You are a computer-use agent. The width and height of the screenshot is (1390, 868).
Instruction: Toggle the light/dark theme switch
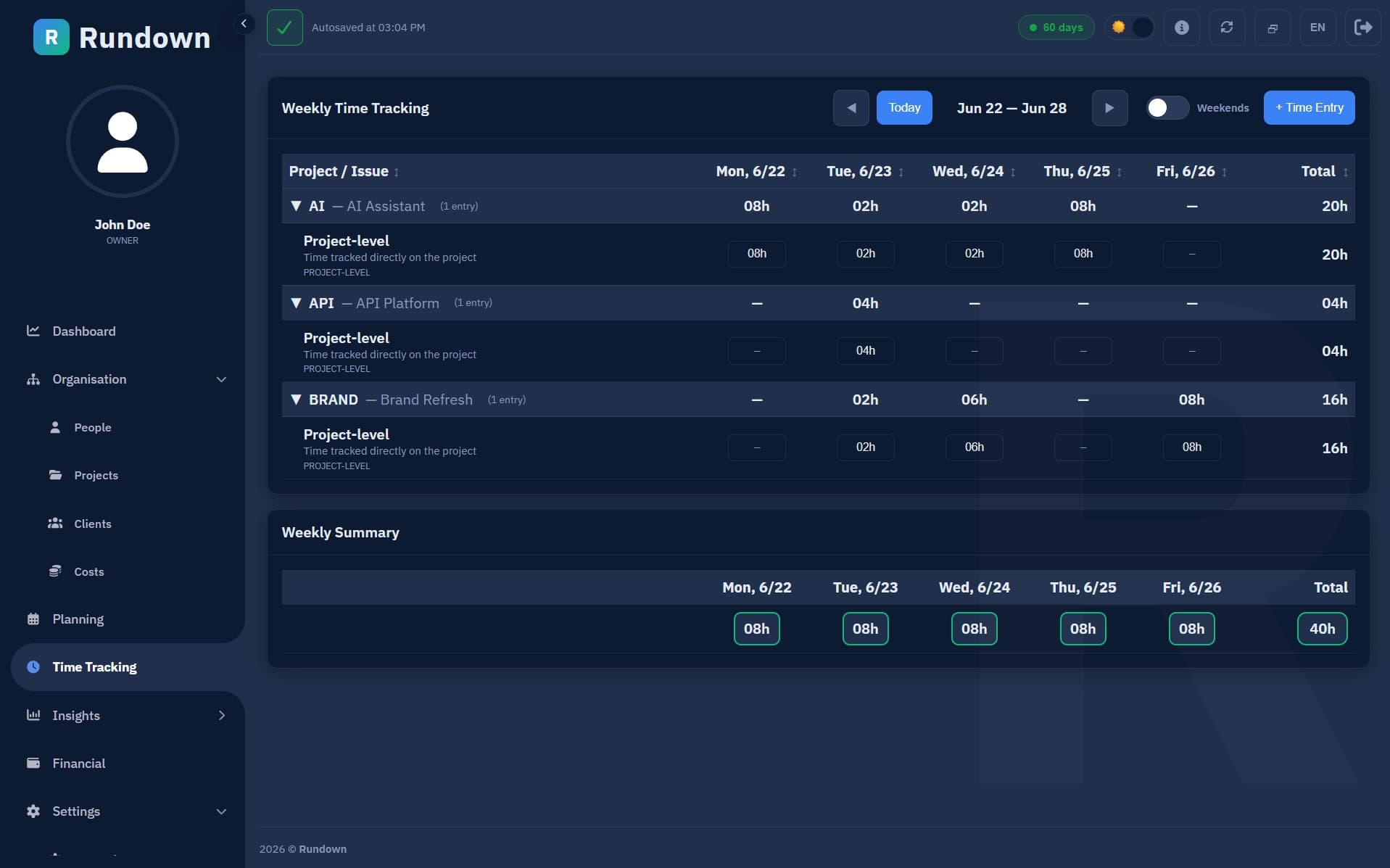tap(1130, 28)
